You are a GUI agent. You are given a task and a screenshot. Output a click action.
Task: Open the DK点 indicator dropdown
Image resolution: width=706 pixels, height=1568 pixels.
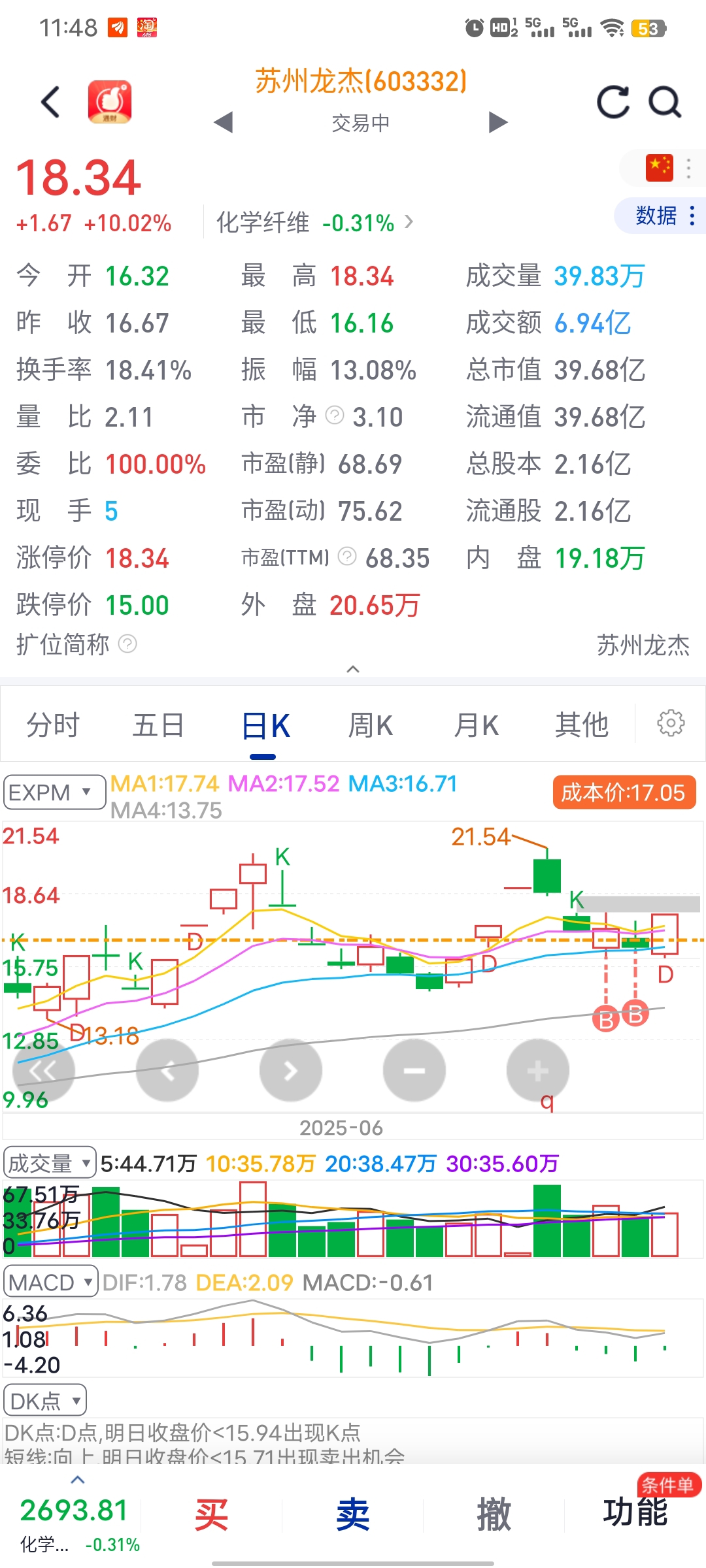pos(45,1401)
